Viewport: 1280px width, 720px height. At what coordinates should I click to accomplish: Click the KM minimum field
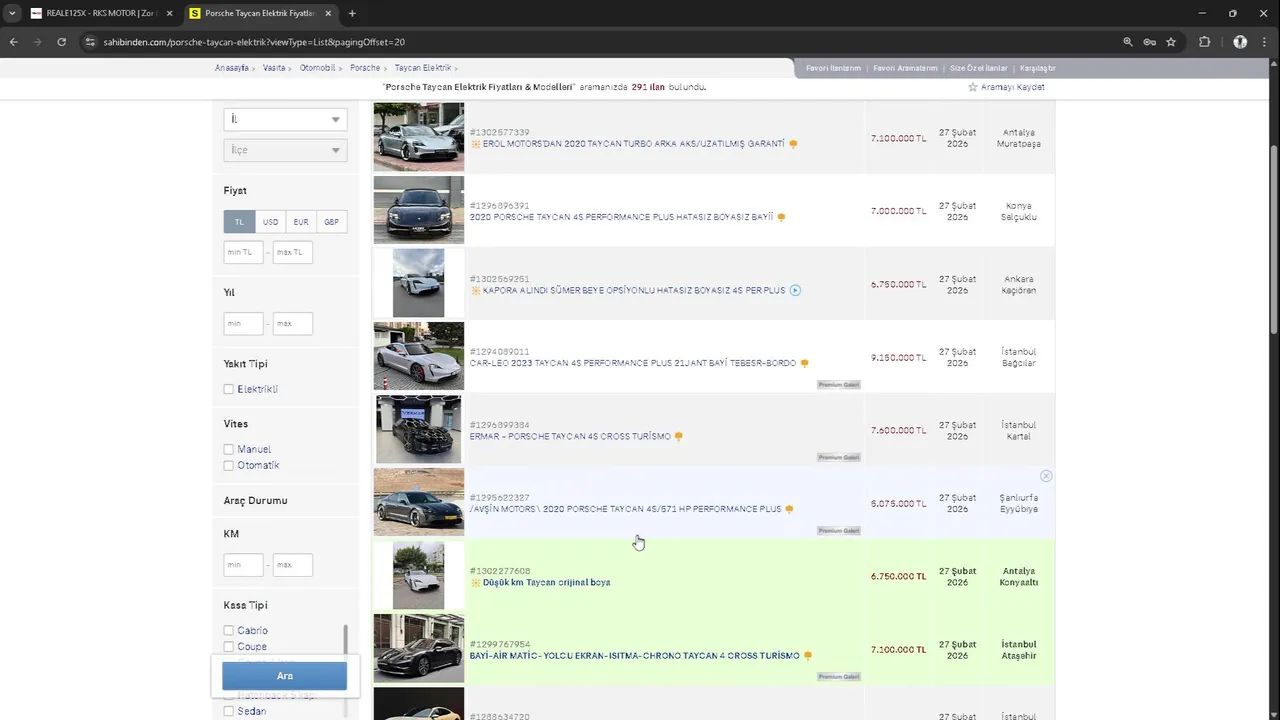tap(243, 565)
